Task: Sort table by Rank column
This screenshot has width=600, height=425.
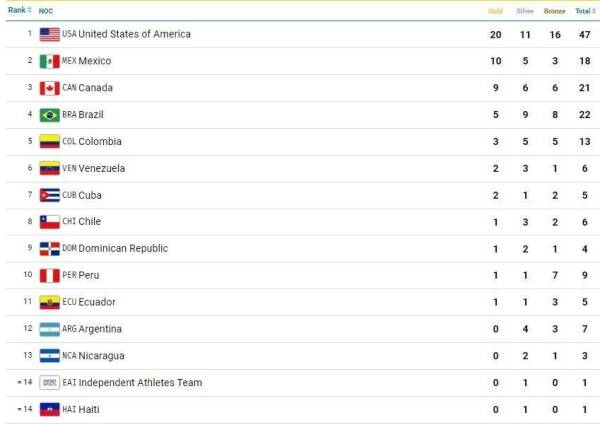Action: (x=19, y=10)
